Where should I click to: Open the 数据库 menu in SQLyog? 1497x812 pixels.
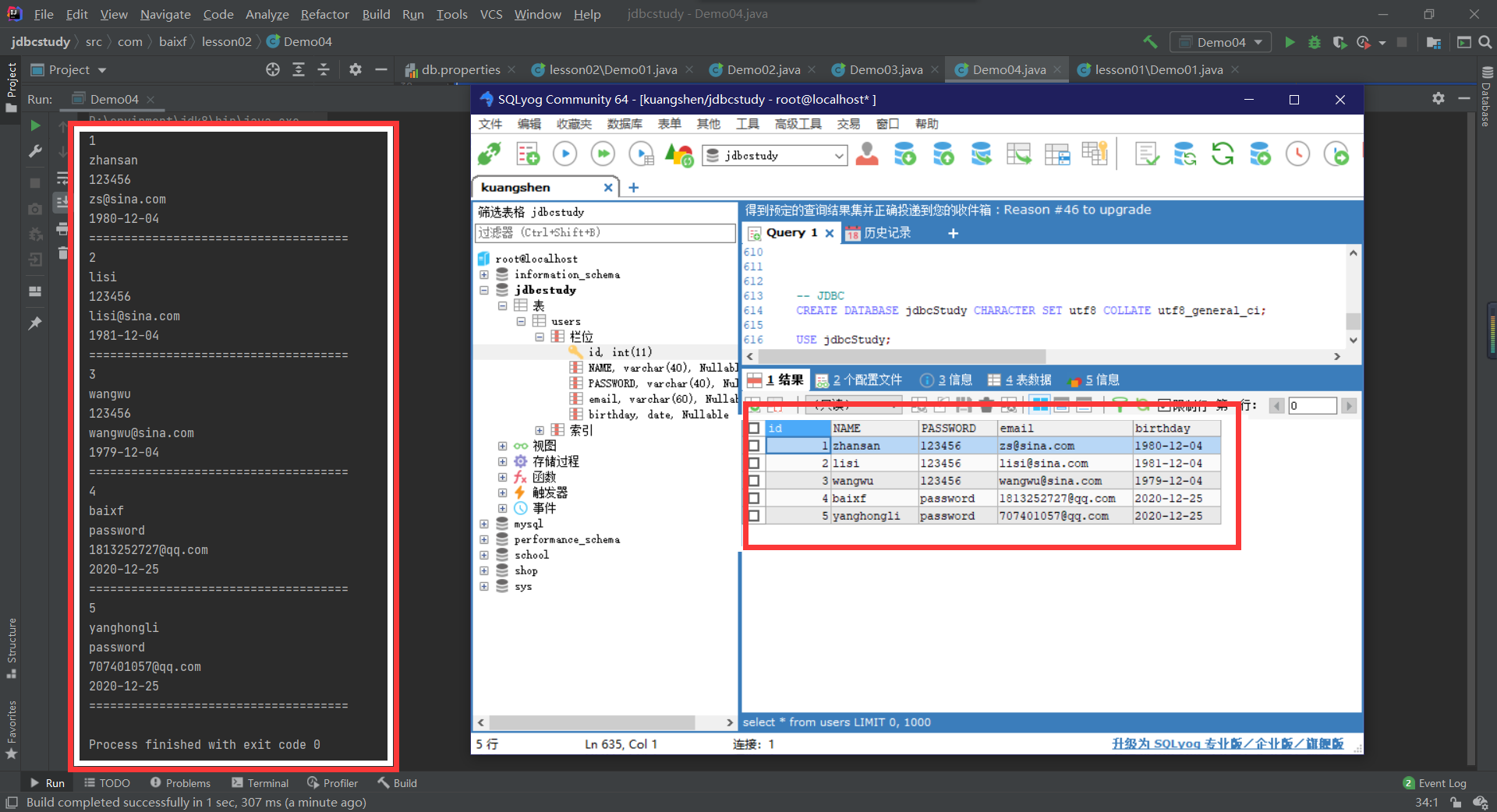point(625,124)
